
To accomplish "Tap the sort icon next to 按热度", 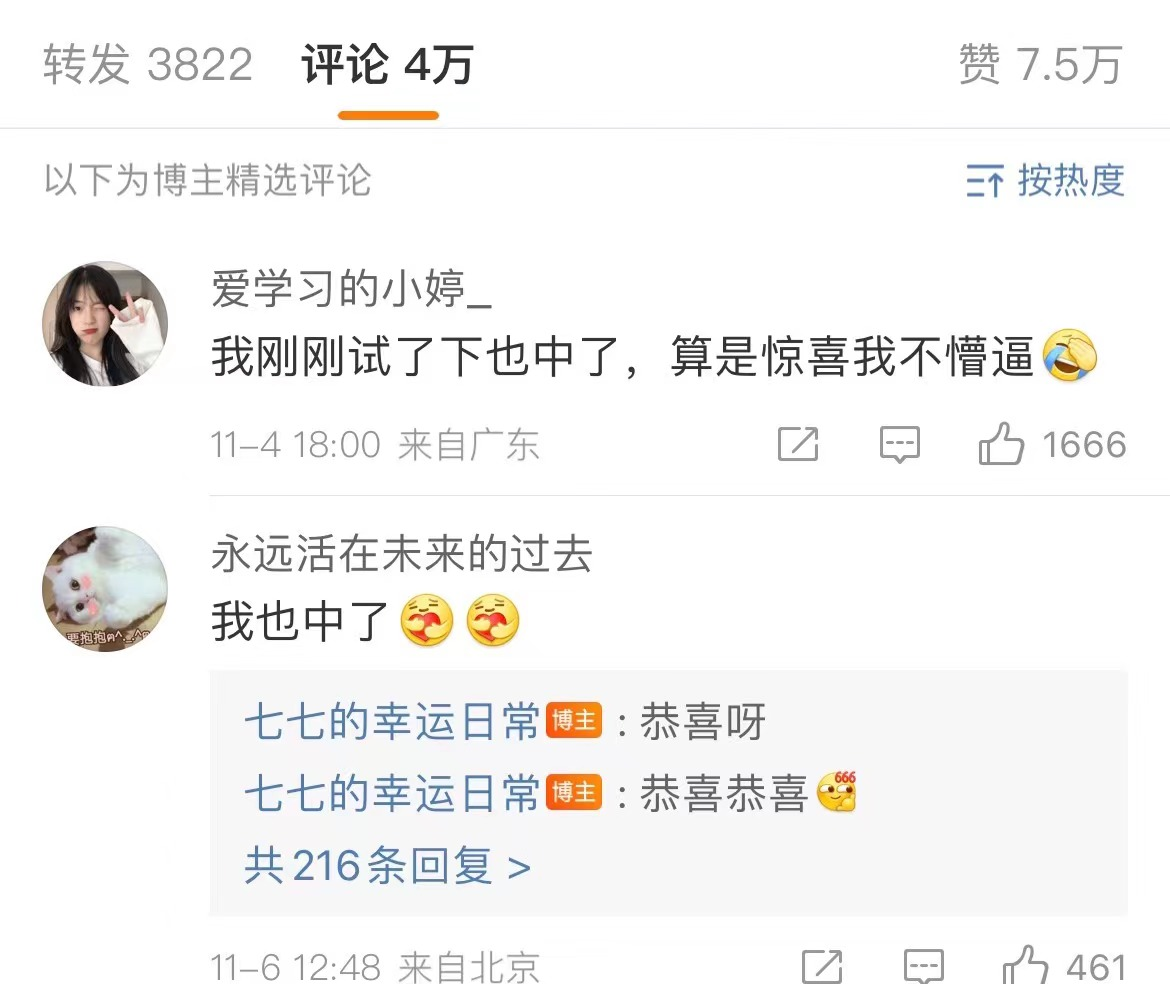I will (x=984, y=181).
